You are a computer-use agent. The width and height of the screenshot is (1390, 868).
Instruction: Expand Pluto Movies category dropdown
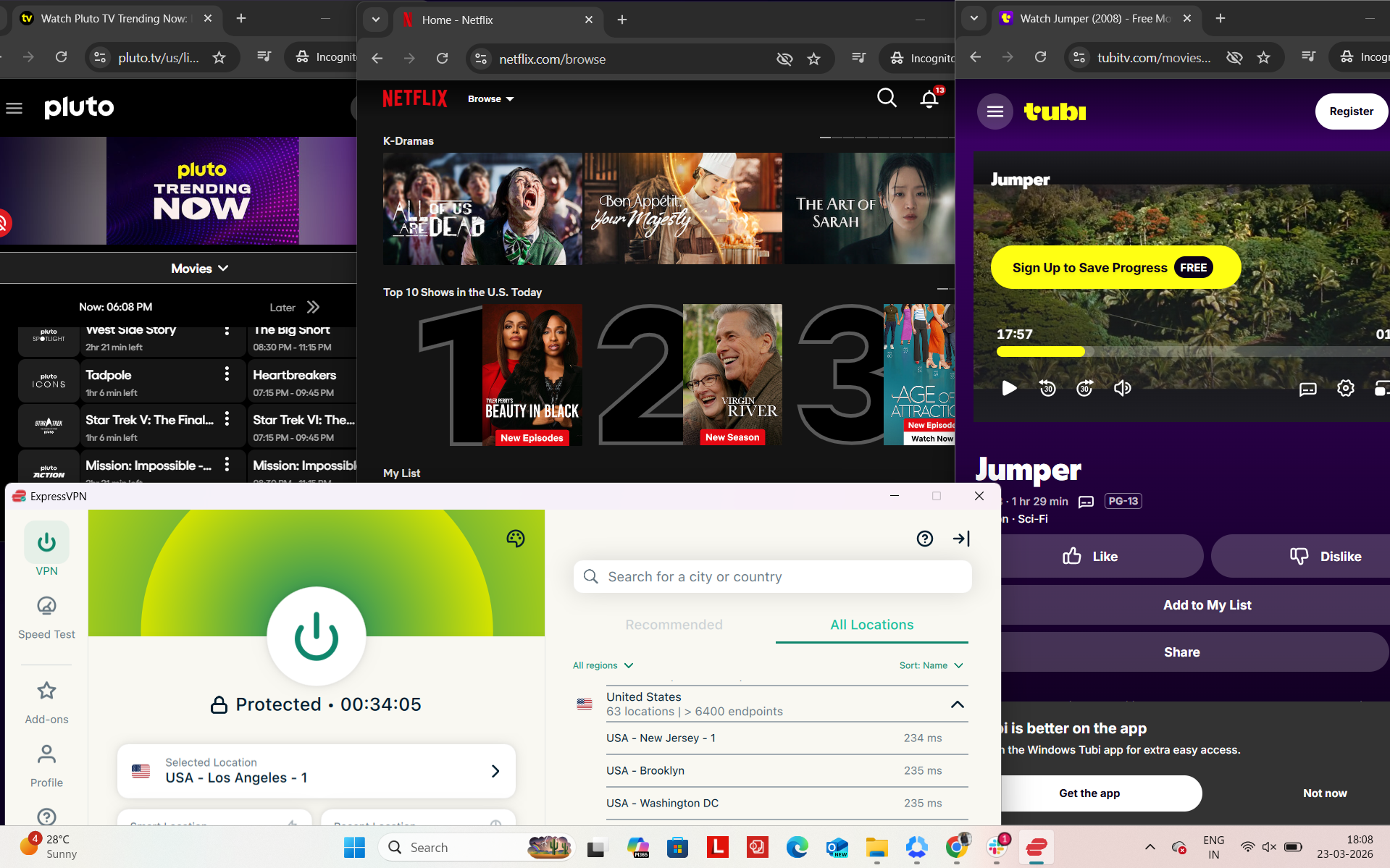(200, 269)
